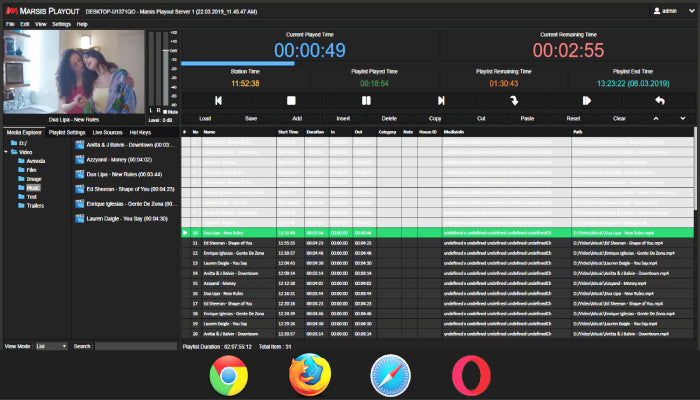Switch to the Playlist Settings tab
The image size is (700, 400).
coord(65,132)
